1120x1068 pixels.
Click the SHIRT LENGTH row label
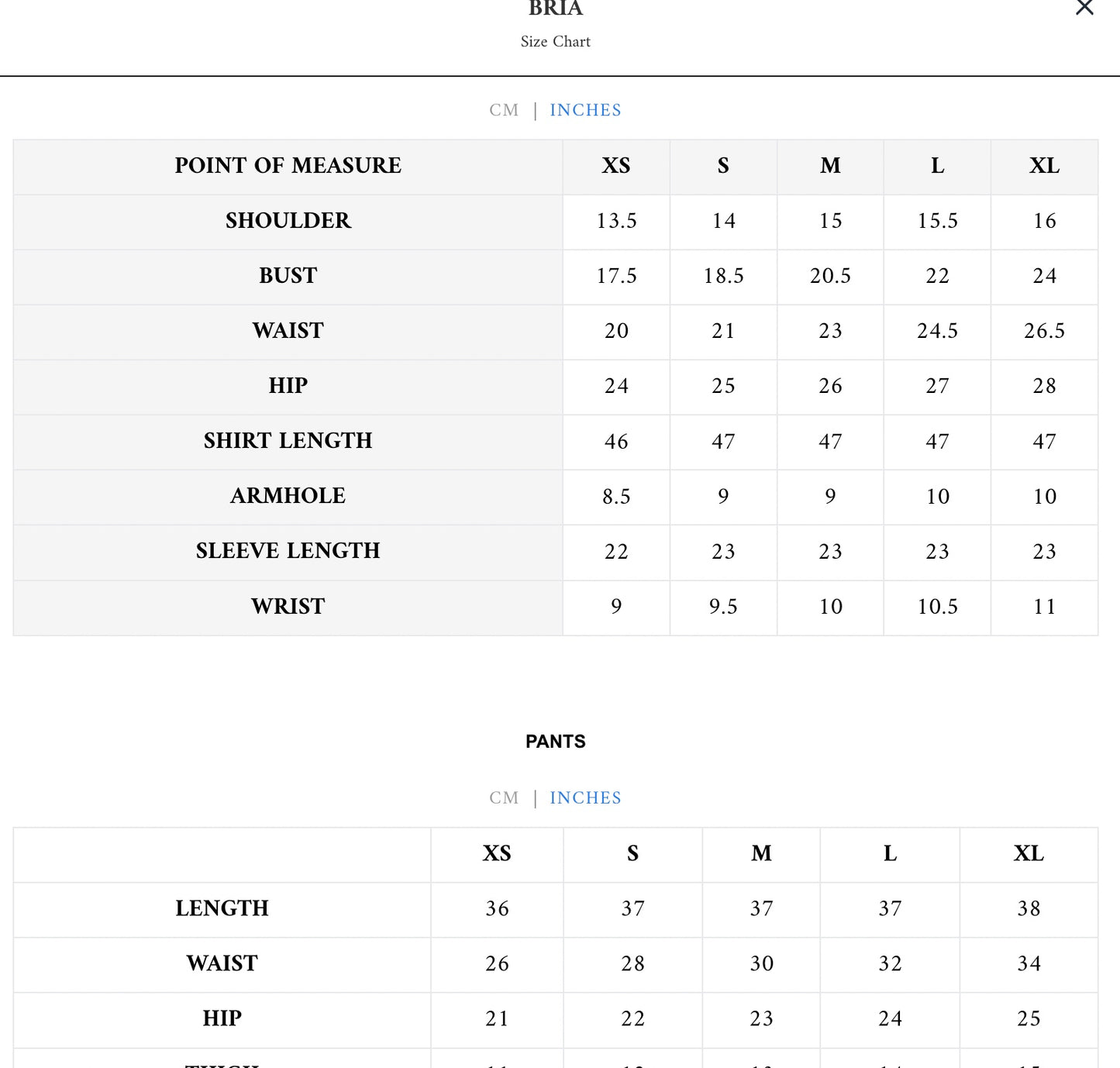[x=288, y=441]
